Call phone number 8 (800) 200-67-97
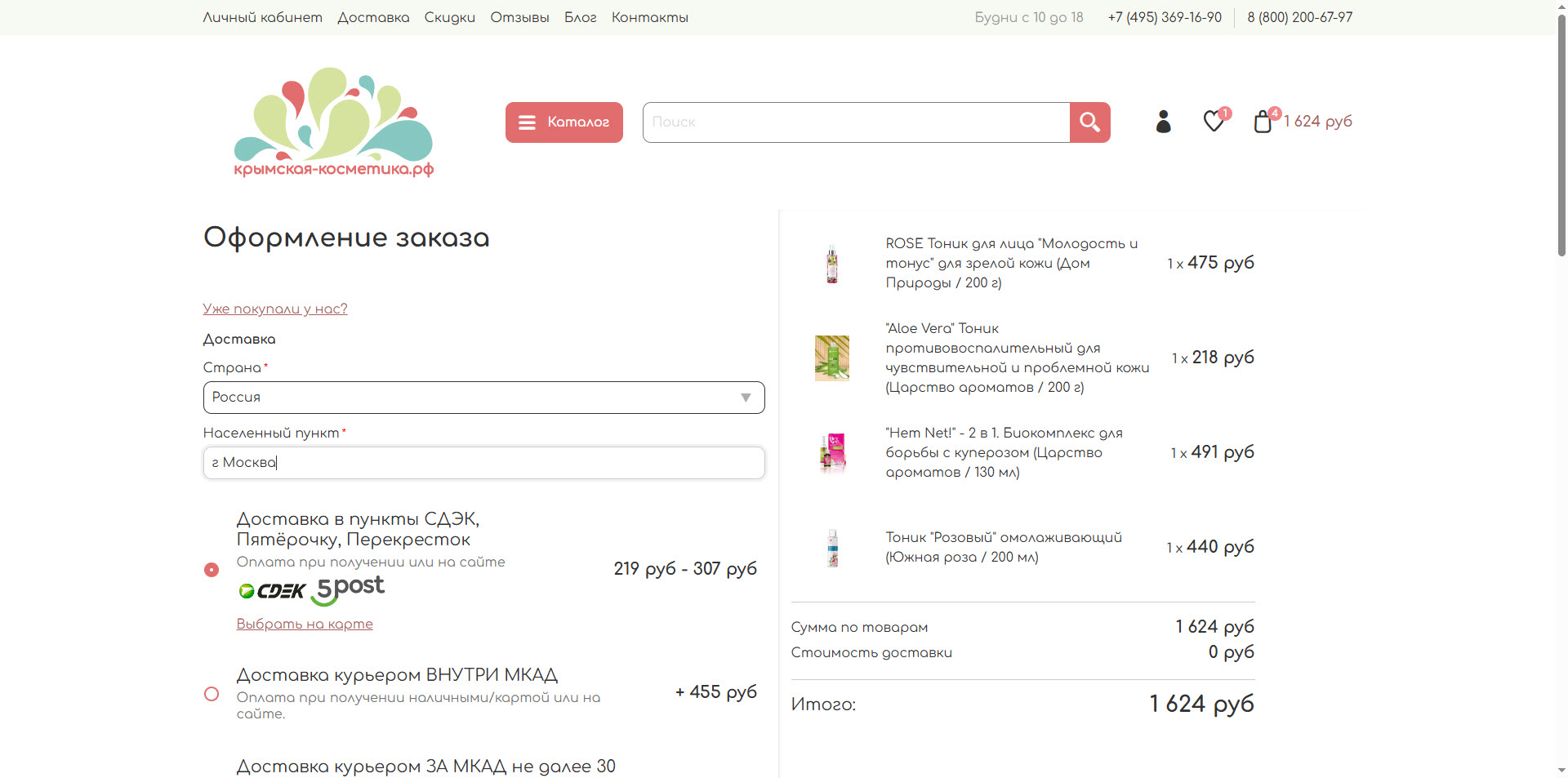This screenshot has height=778, width=1568. click(x=1299, y=17)
